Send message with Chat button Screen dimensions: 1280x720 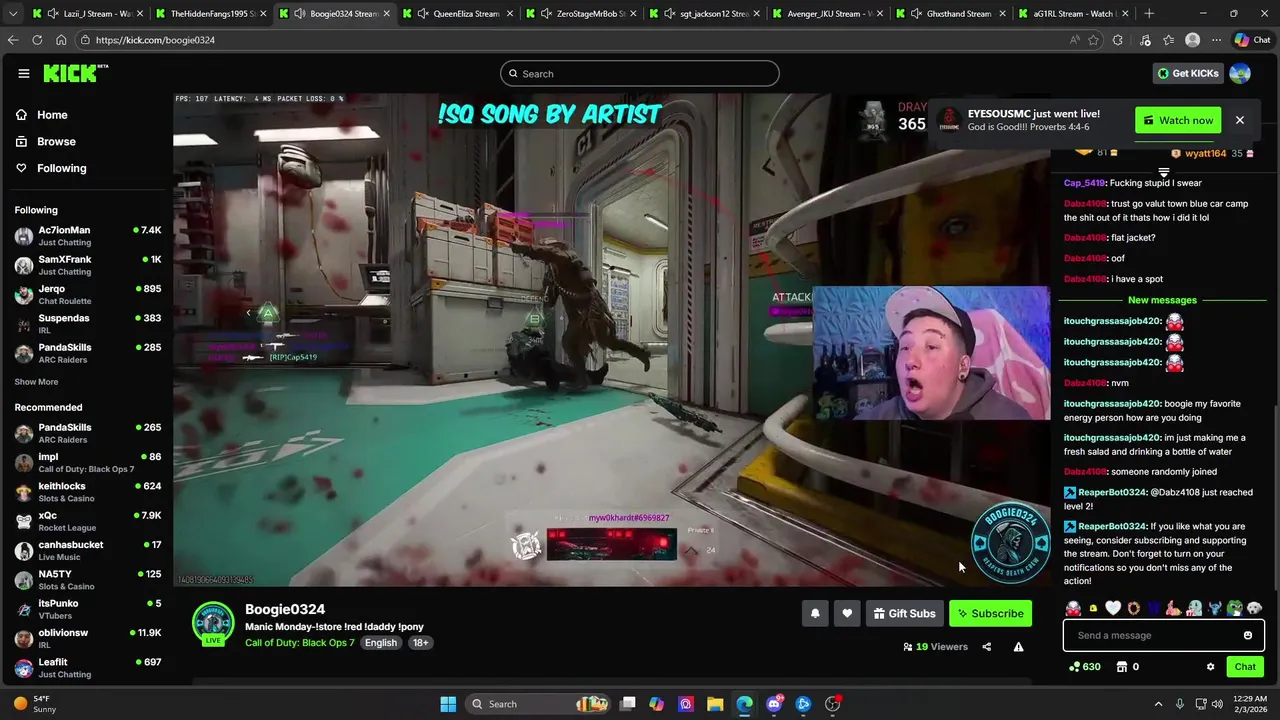click(1245, 667)
